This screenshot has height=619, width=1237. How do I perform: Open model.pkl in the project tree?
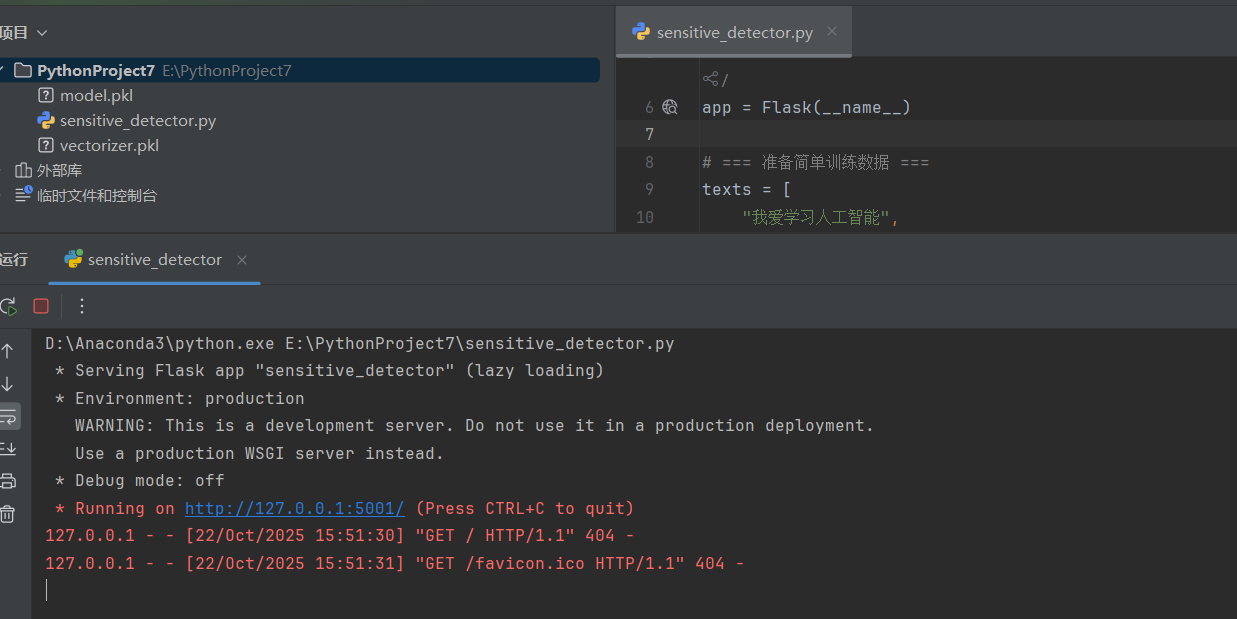96,96
